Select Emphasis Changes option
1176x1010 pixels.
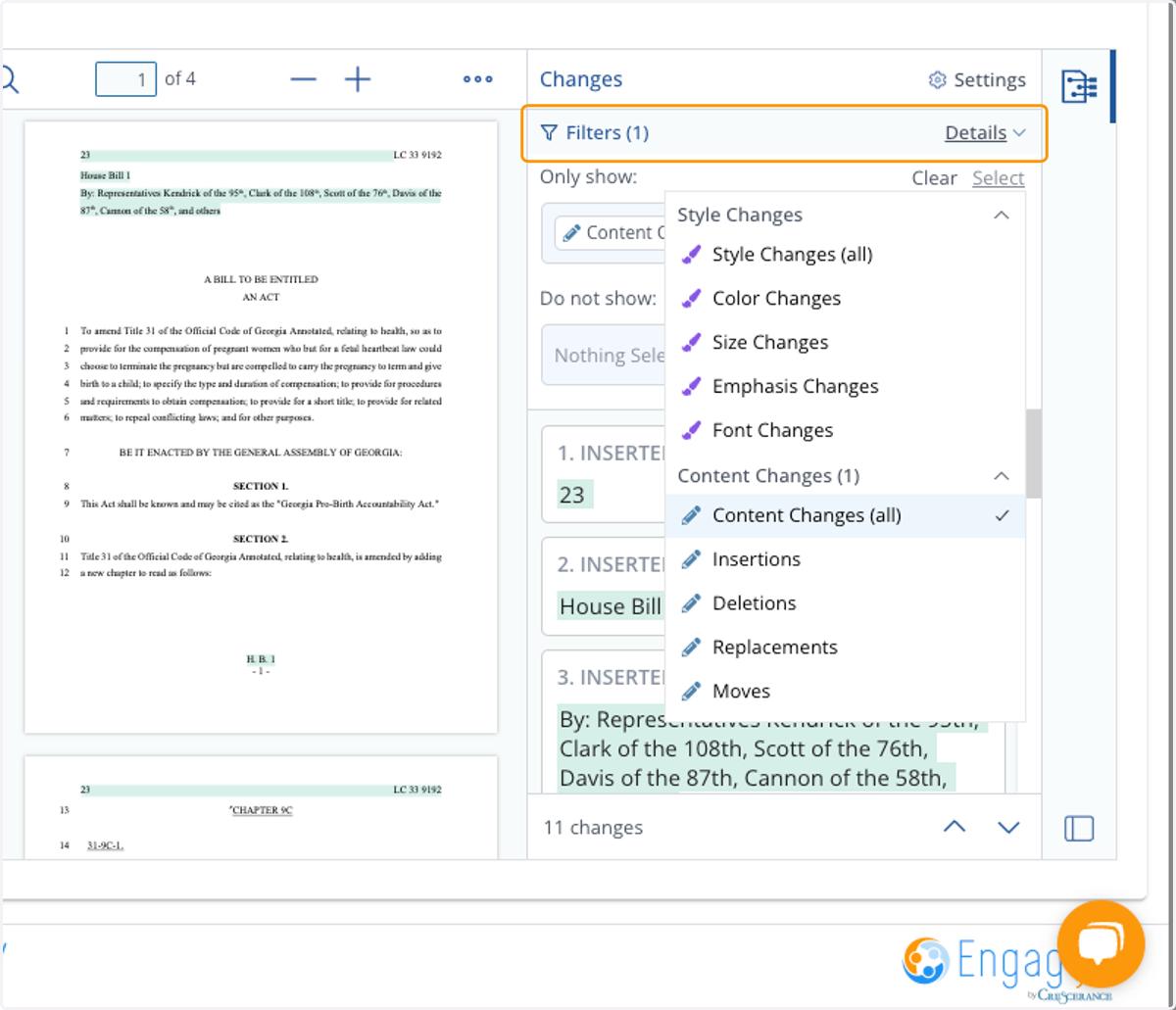pyautogui.click(x=845, y=386)
